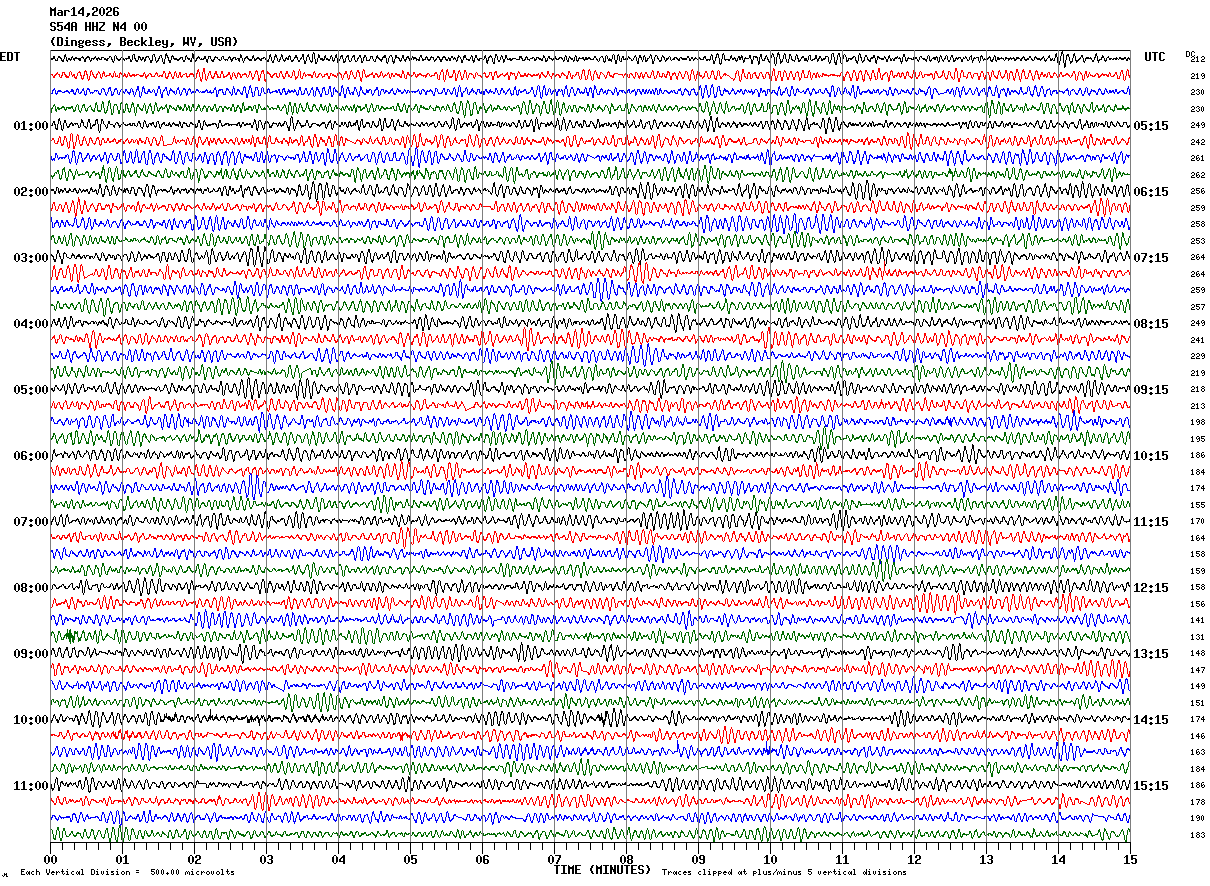This screenshot has height=886, width=1210.
Task: Click minute tick 14 on the time axis
Action: tap(1058, 859)
